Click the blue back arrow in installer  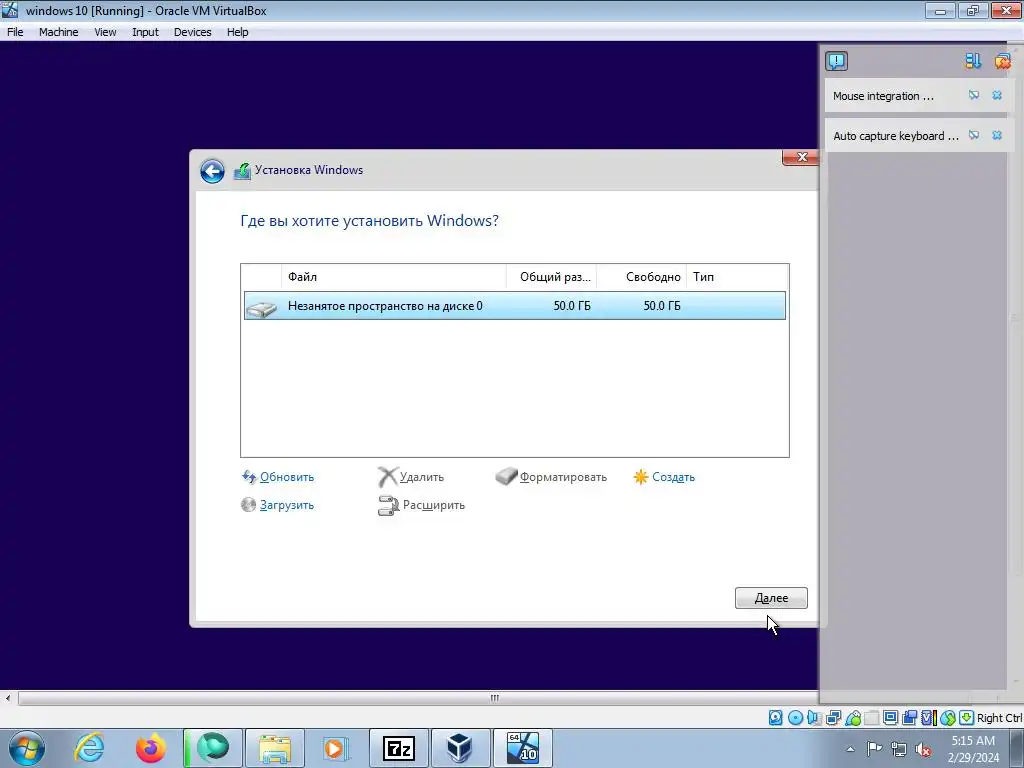pyautogui.click(x=212, y=171)
